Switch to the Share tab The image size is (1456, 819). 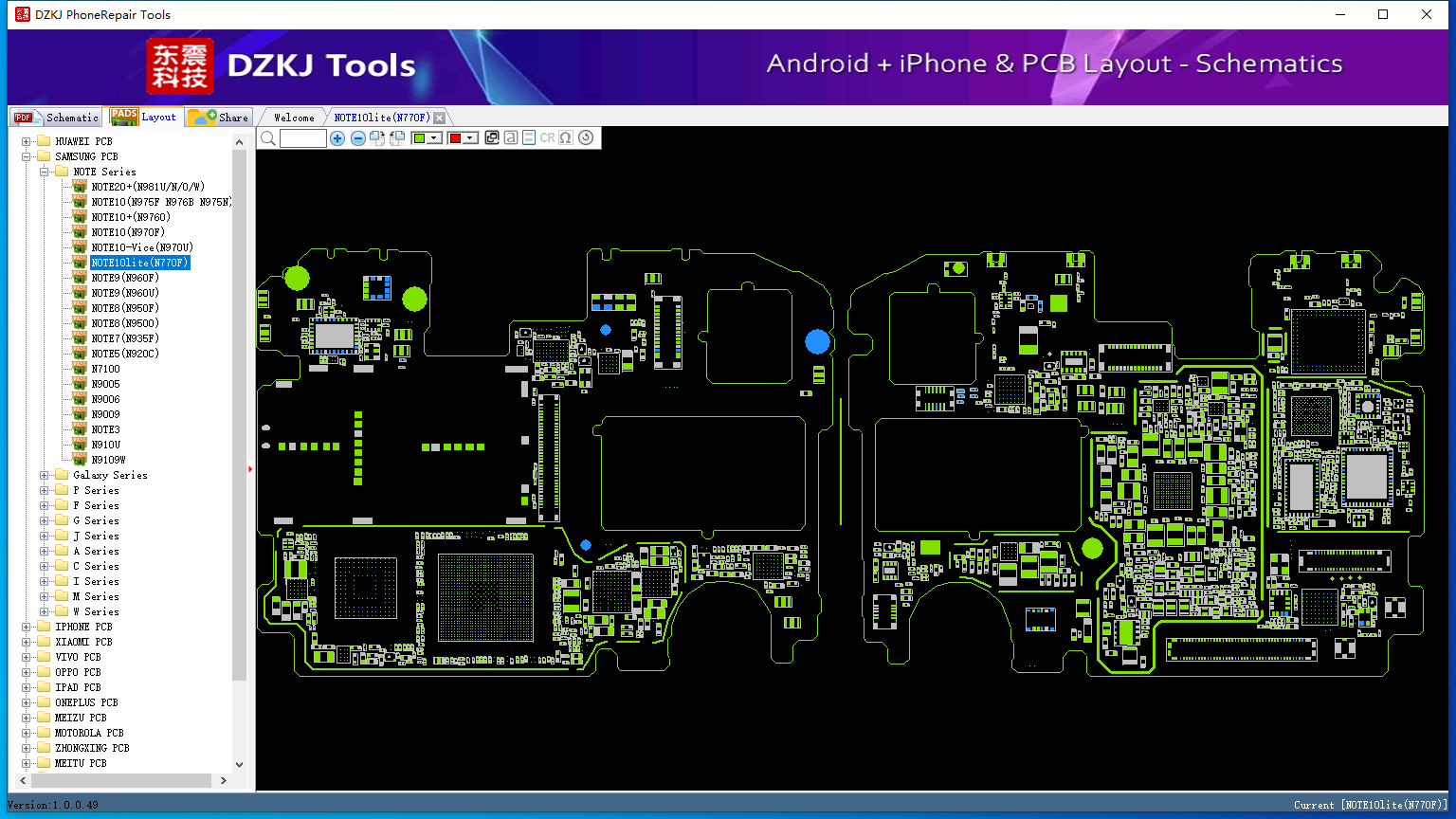(x=218, y=118)
